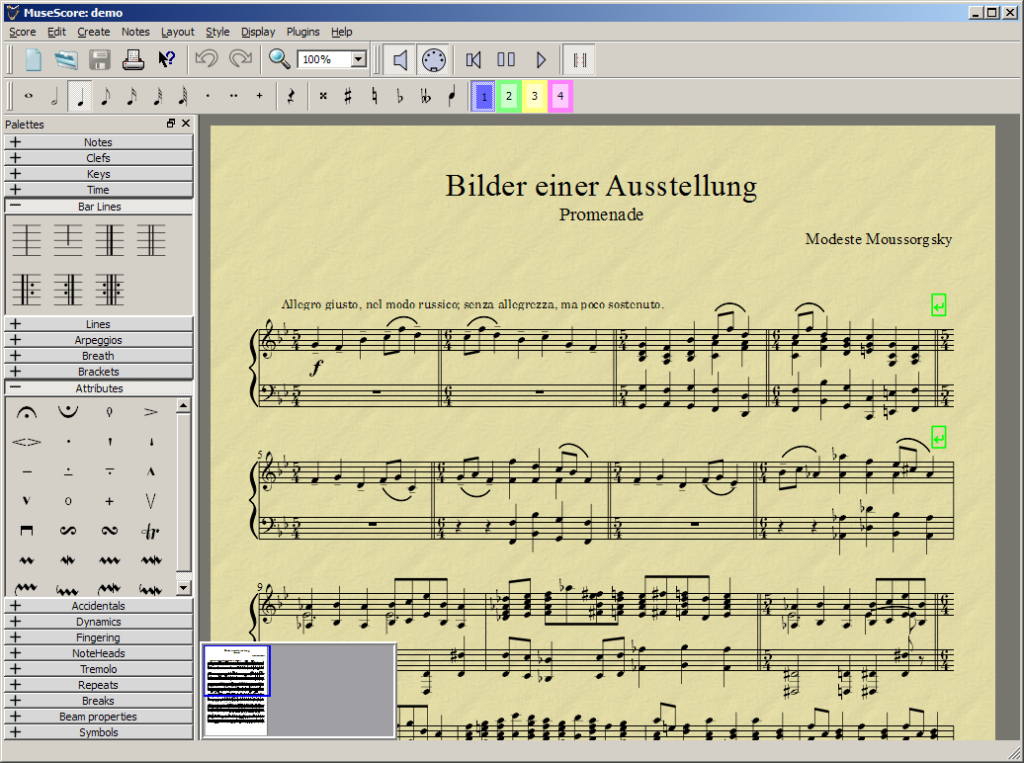Collapse the Bar Lines palette
Screen dimensions: 1024x763
tap(99, 206)
